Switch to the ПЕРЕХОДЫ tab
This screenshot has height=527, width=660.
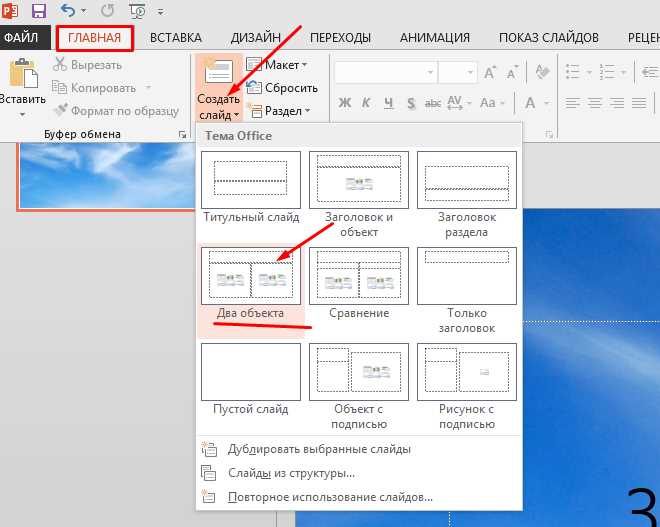click(x=340, y=38)
